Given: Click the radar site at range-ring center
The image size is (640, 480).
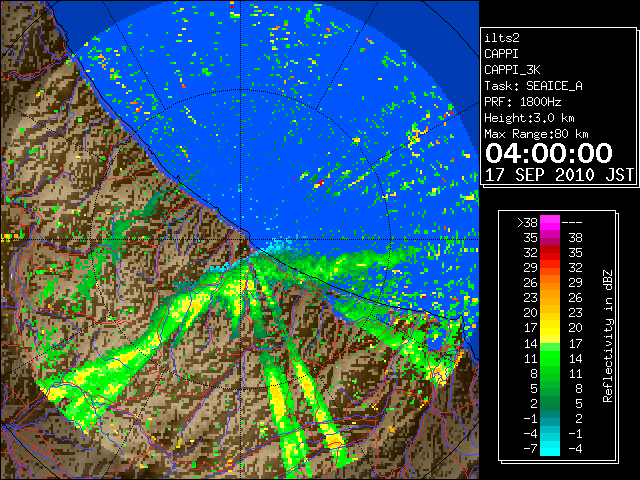Looking at the screenshot, I should click(241, 240).
